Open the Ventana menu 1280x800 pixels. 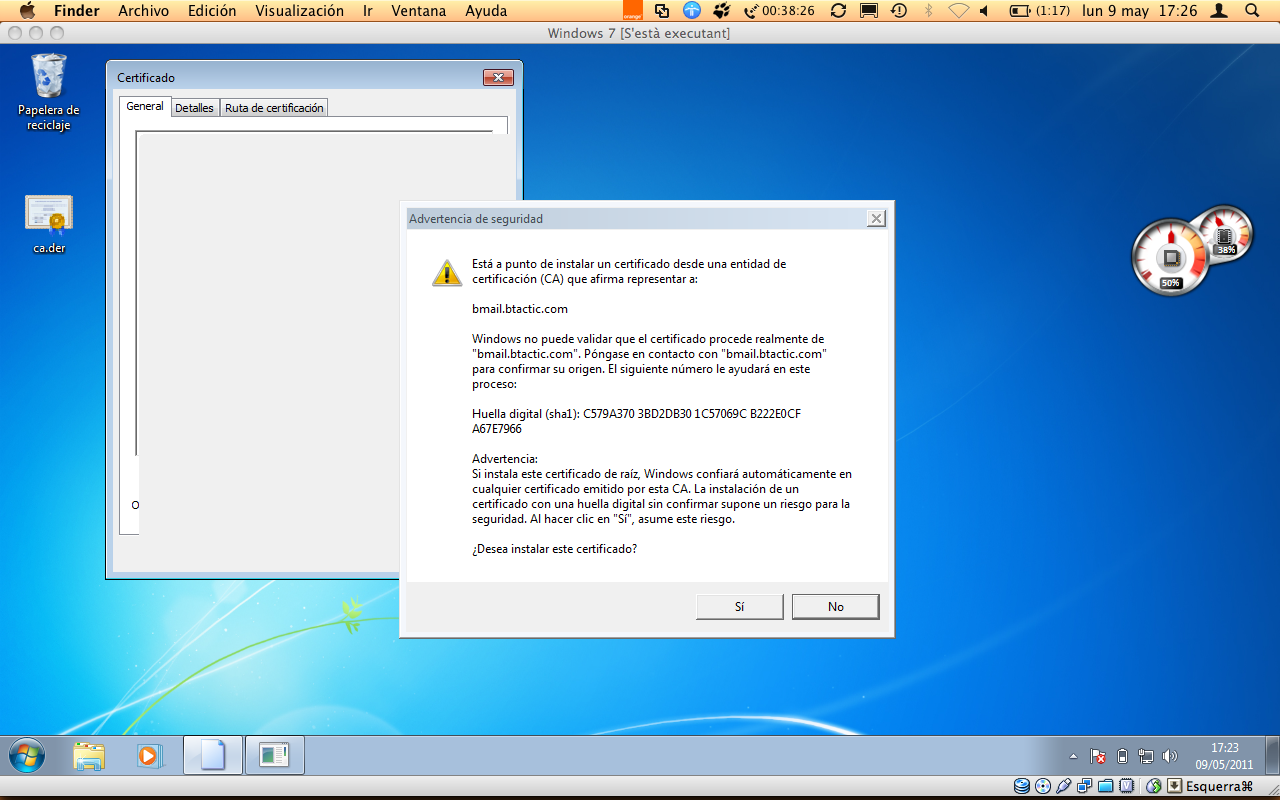click(419, 11)
